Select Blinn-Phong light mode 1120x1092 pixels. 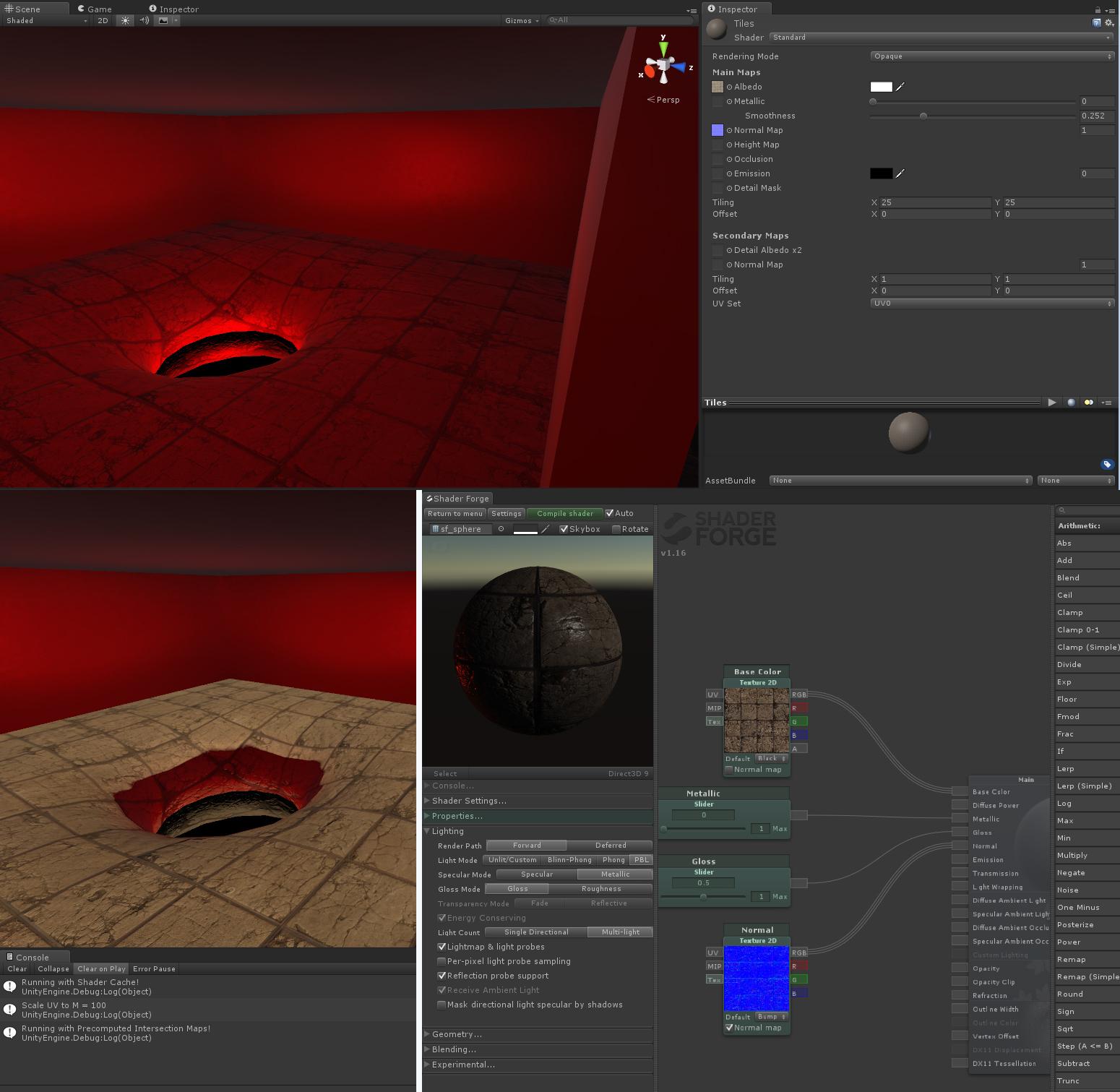[x=569, y=860]
